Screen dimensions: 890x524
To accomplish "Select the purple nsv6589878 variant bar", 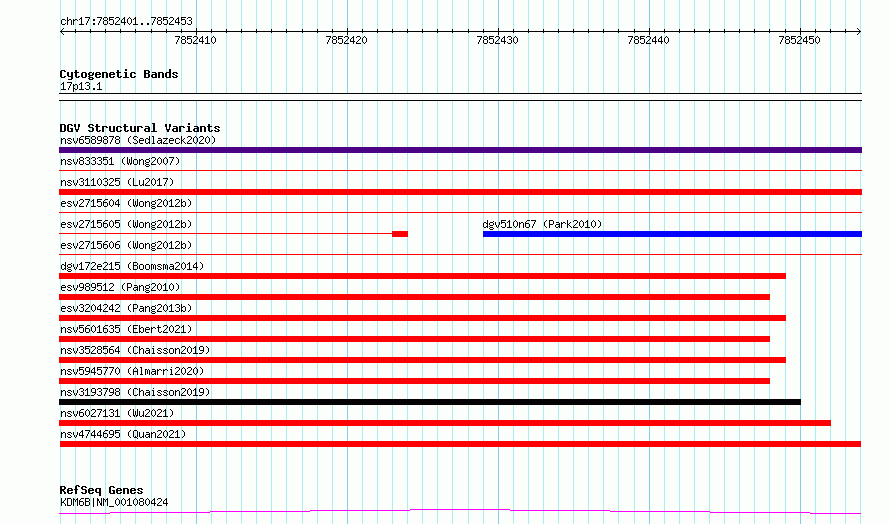I will 460,150.
